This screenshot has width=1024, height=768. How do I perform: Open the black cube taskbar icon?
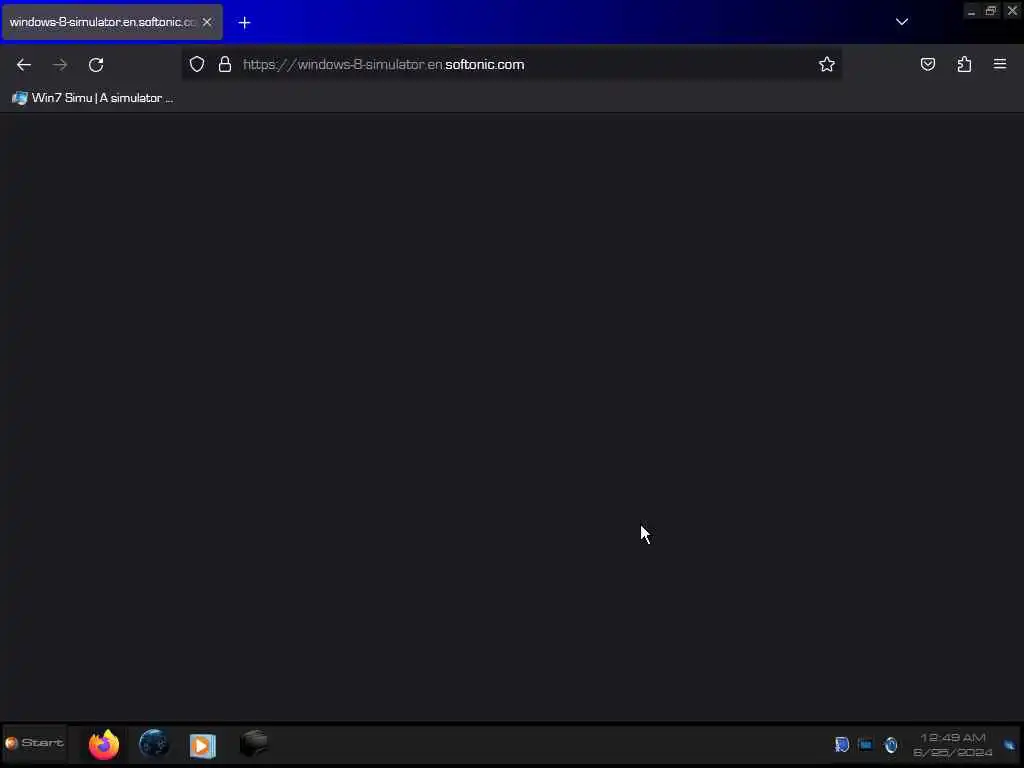[x=254, y=743]
